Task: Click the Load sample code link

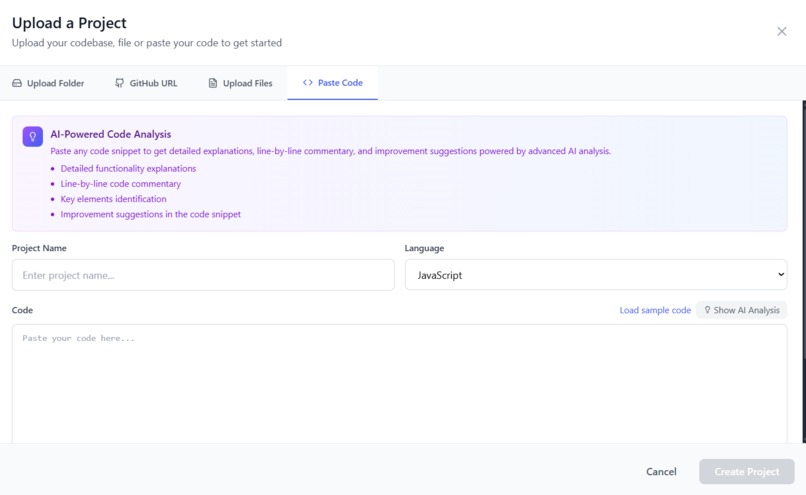Action: (x=655, y=310)
